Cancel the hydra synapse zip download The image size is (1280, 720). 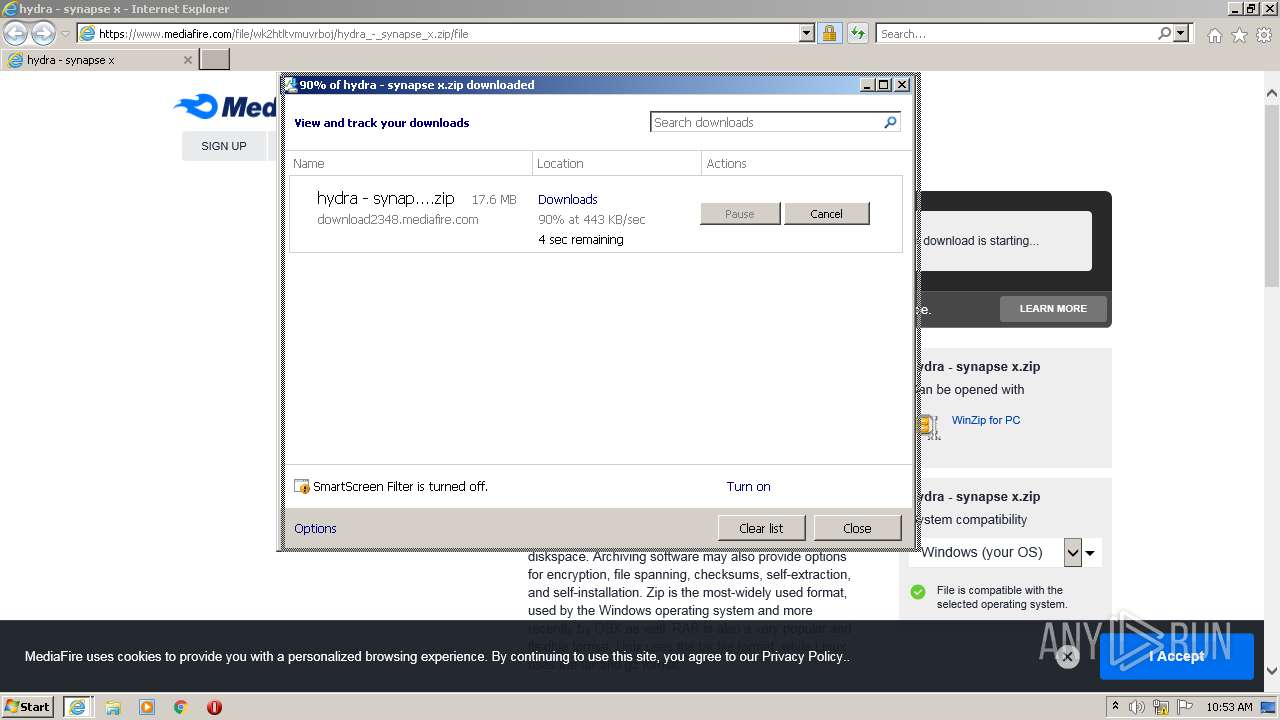[x=826, y=214]
